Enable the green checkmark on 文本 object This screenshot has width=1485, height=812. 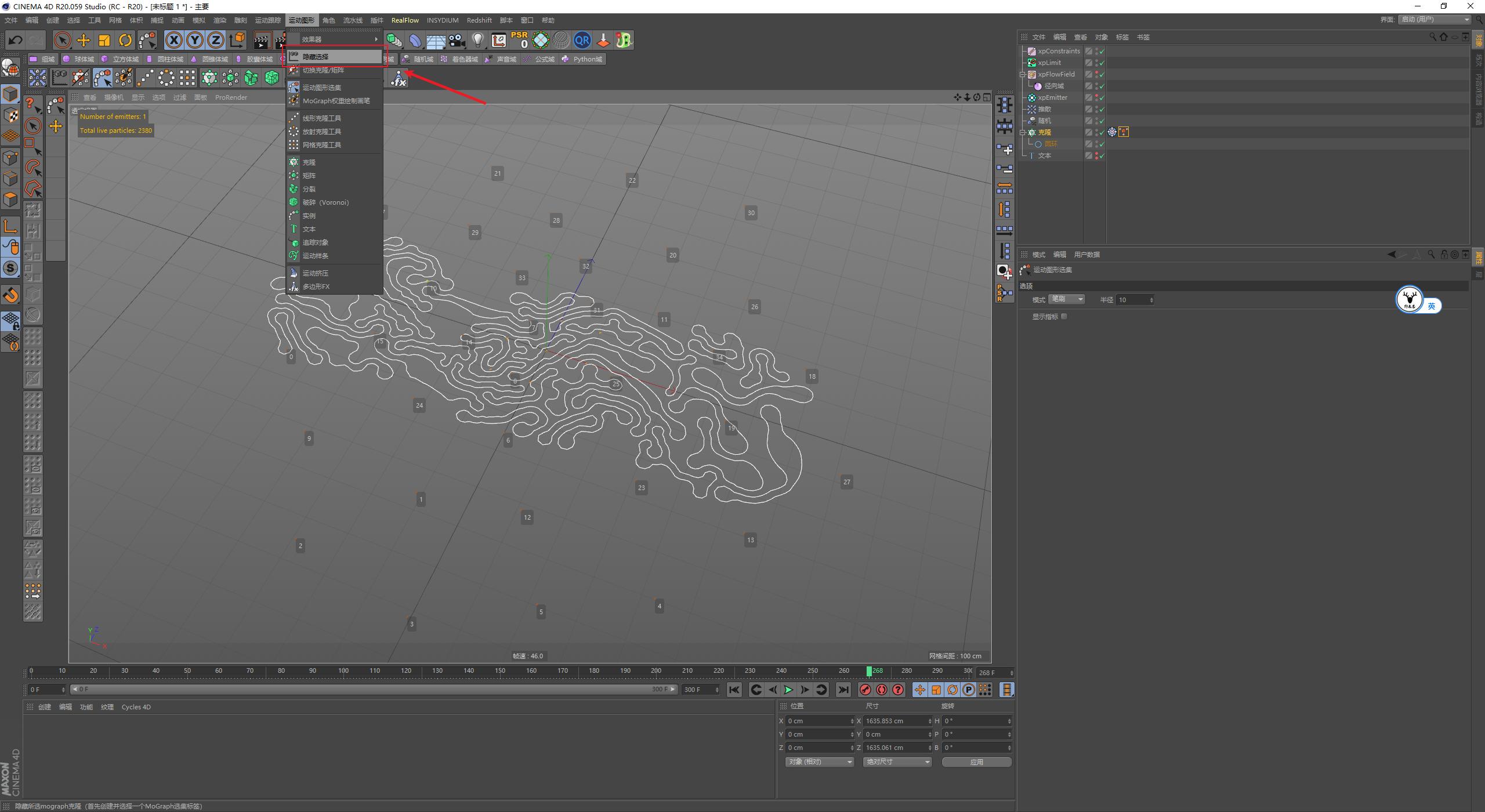coord(1101,155)
